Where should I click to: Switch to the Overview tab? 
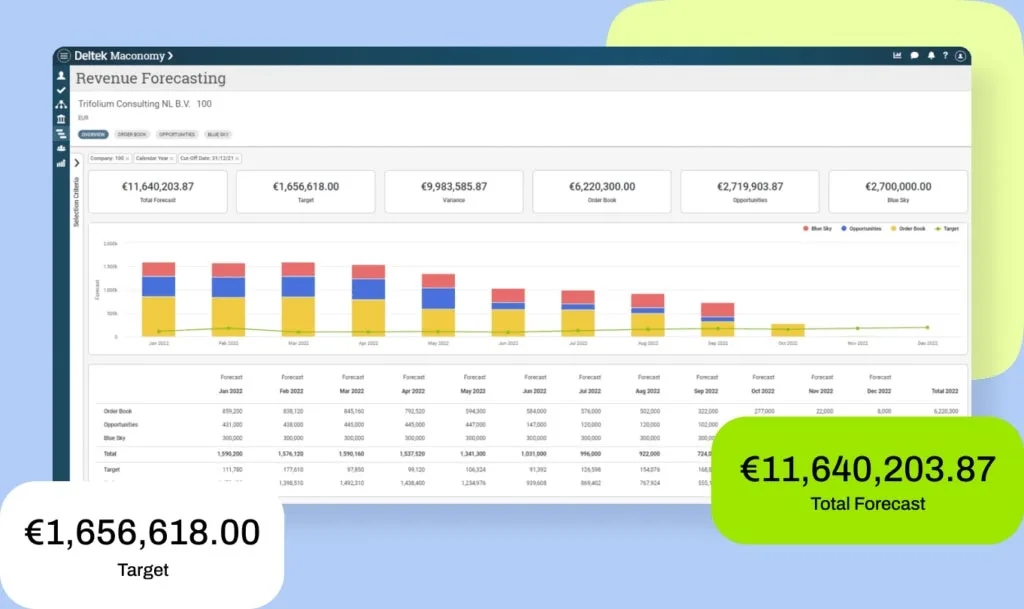pyautogui.click(x=93, y=134)
